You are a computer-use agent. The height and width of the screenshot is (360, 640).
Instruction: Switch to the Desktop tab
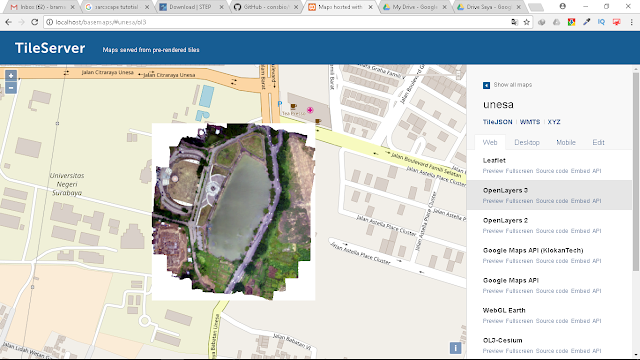527,142
